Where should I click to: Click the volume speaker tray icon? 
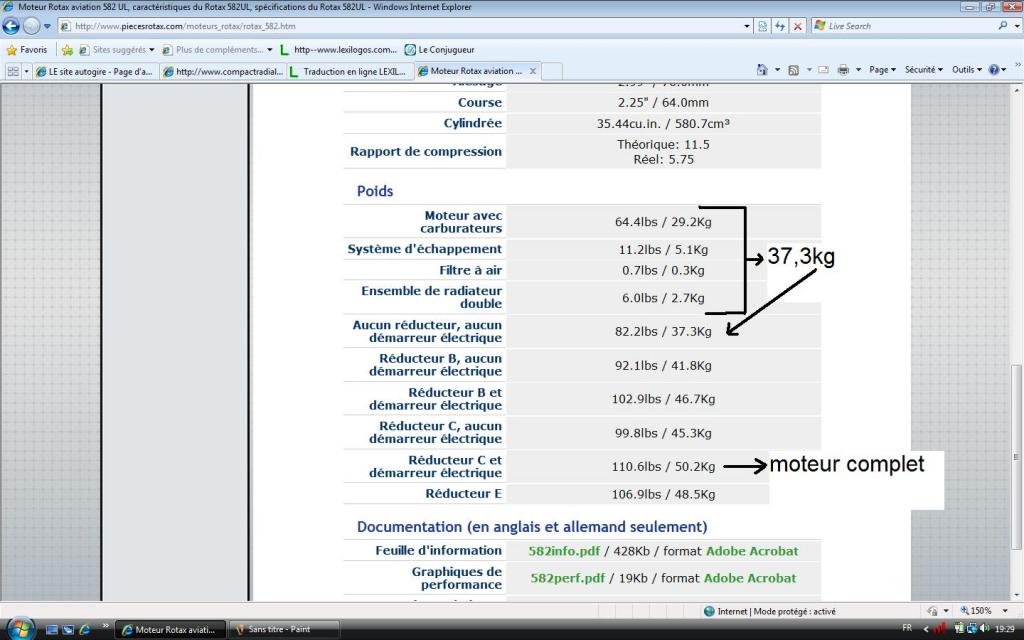click(x=984, y=628)
